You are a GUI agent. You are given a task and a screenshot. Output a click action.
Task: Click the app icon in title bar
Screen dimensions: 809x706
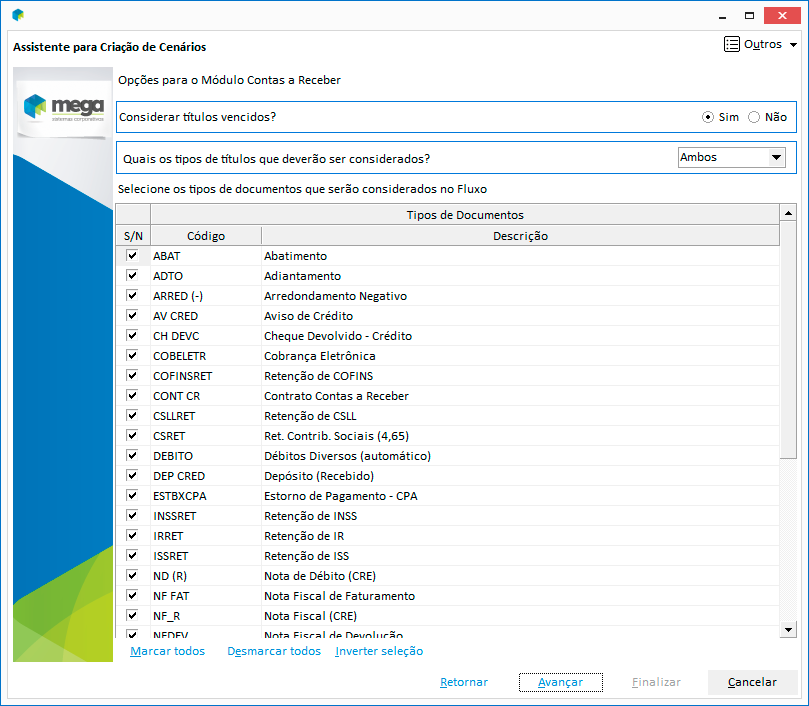tap(18, 15)
